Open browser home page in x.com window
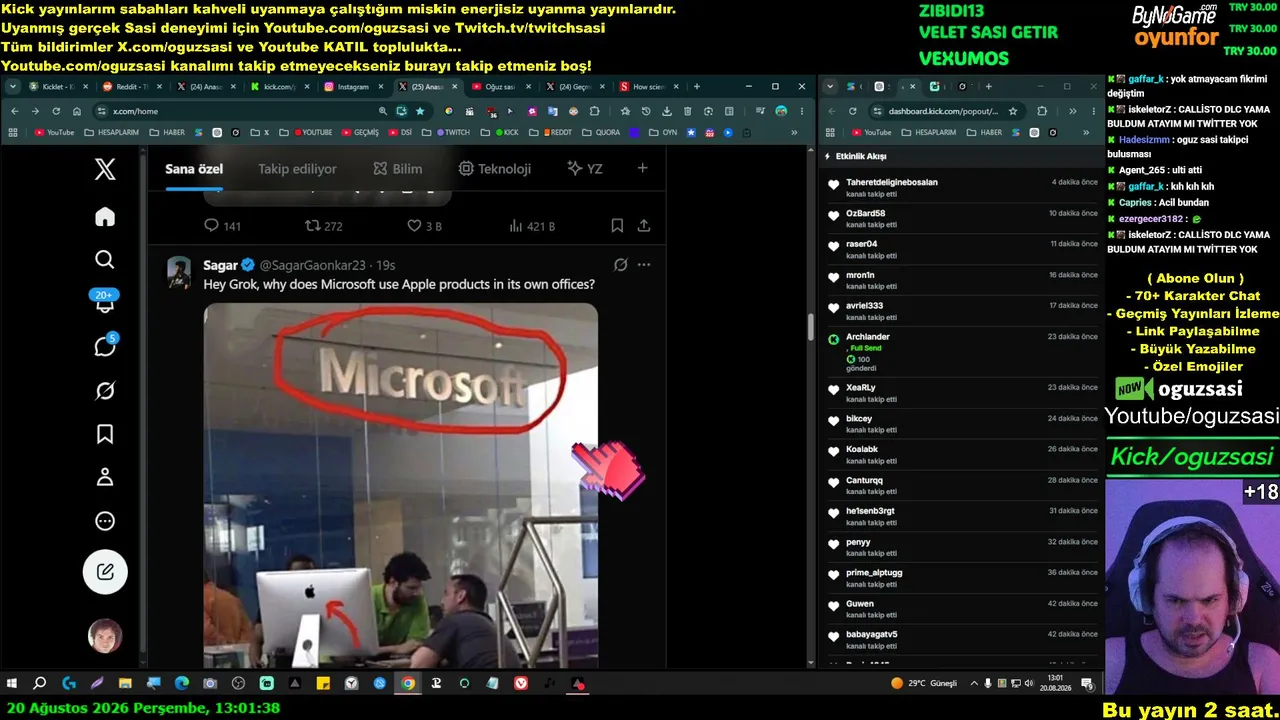Image resolution: width=1280 pixels, height=720 pixels. pos(76,111)
